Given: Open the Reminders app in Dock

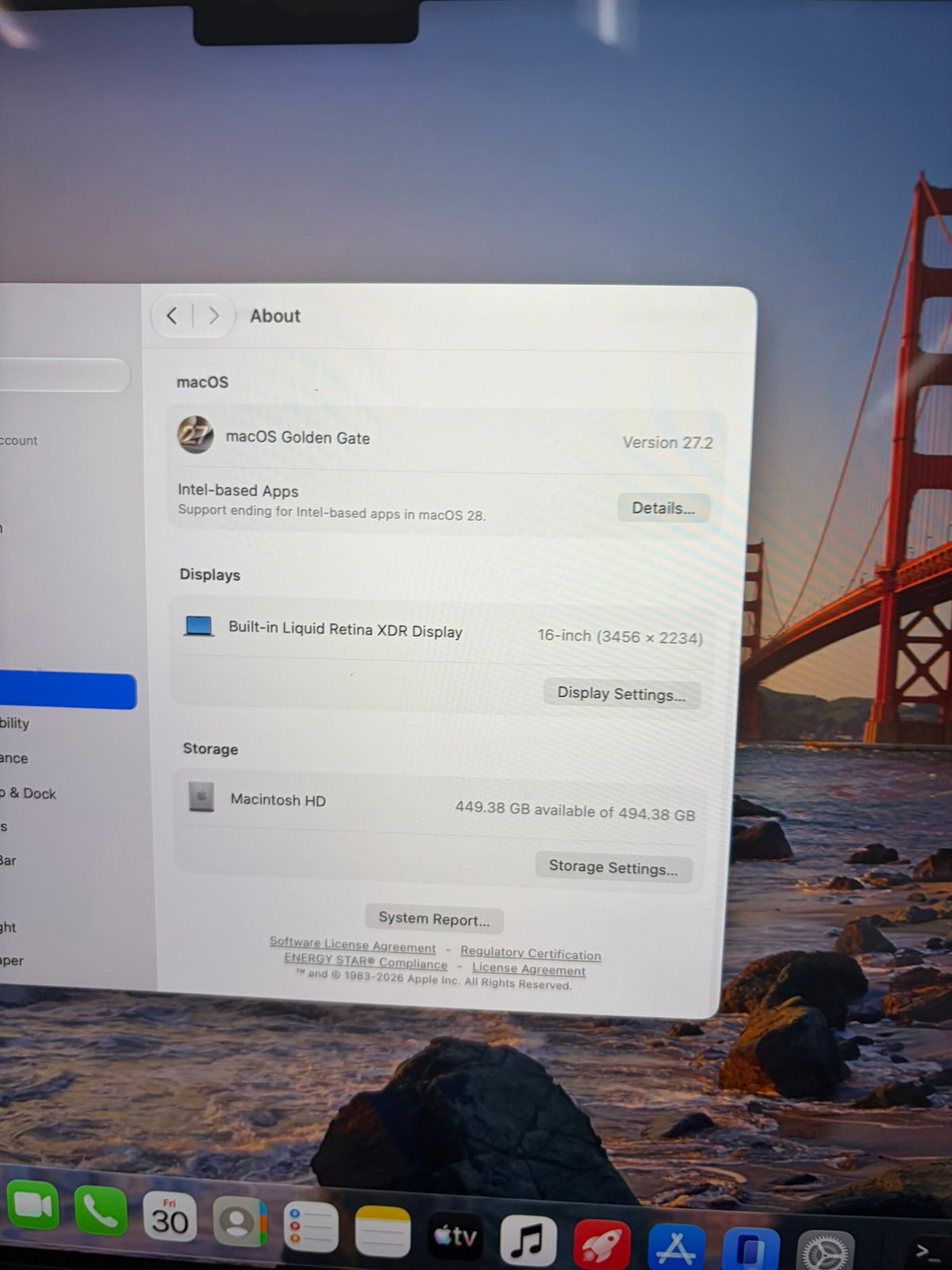Looking at the screenshot, I should 311,1227.
